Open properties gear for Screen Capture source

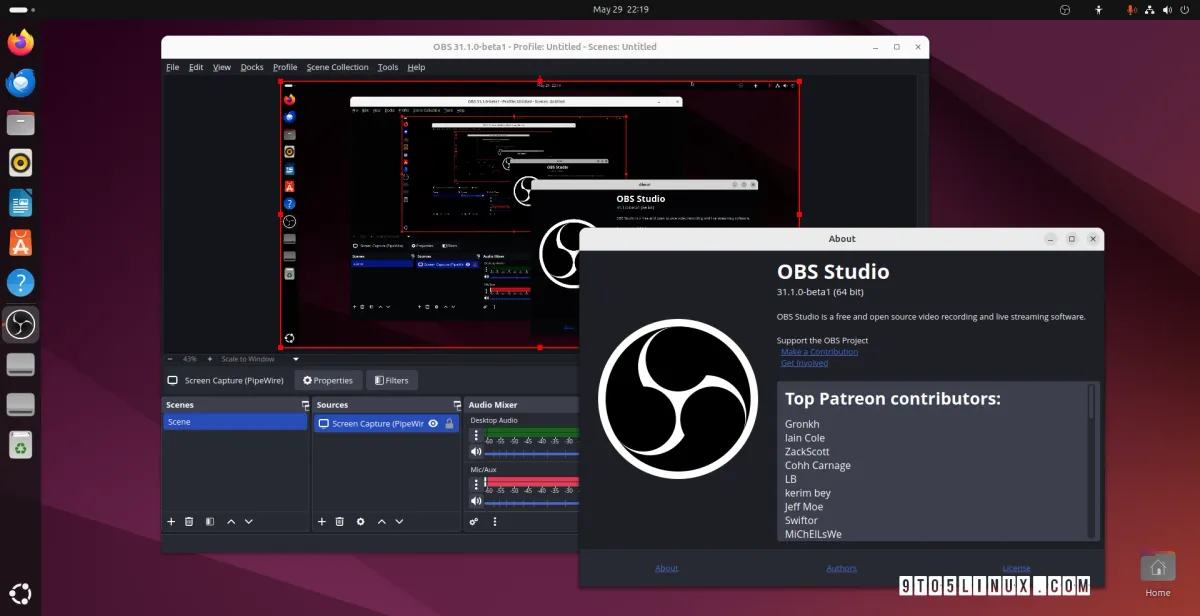pyautogui.click(x=360, y=521)
